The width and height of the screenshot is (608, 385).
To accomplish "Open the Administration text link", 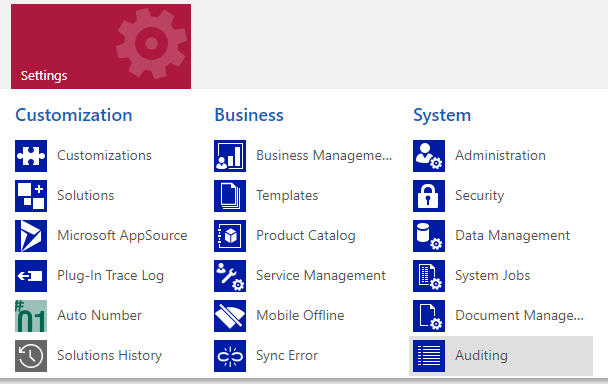I will 501,155.
